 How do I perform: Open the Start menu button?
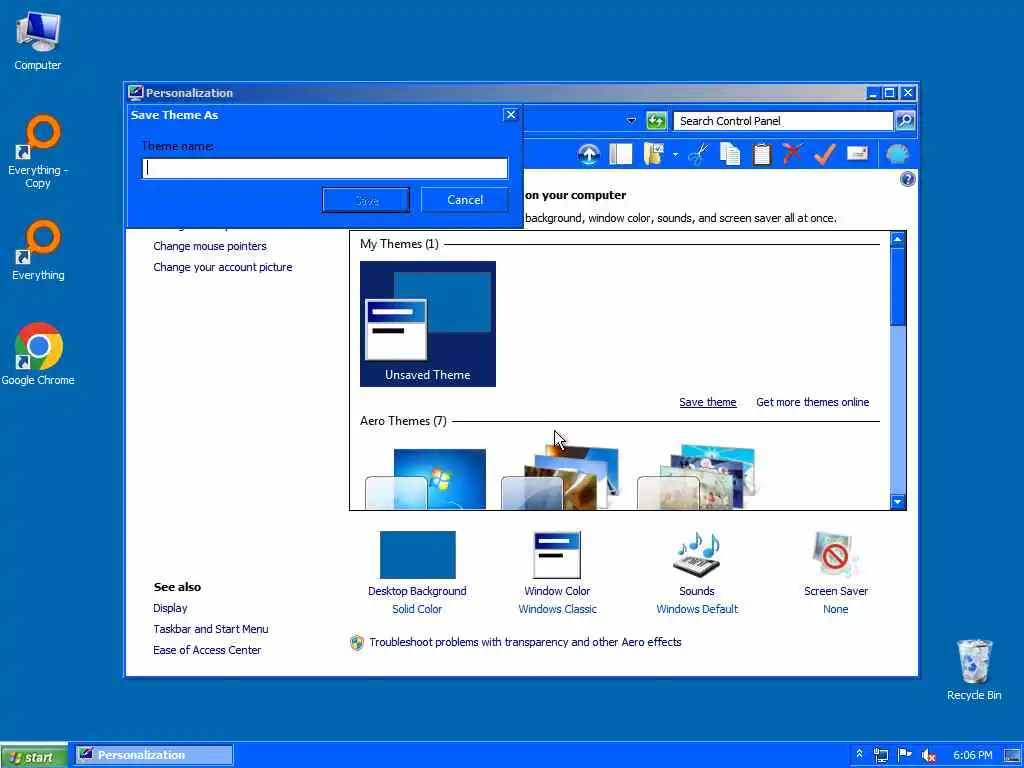pos(34,756)
